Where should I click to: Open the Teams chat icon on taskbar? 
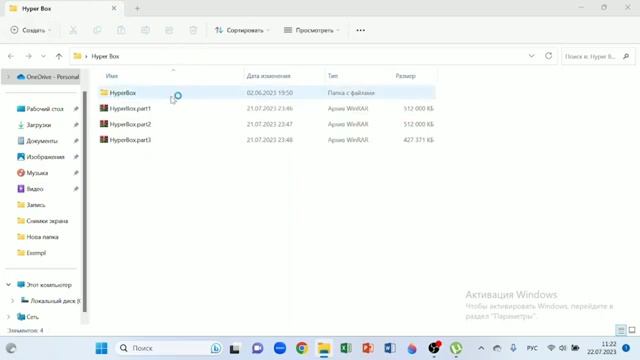[257, 348]
